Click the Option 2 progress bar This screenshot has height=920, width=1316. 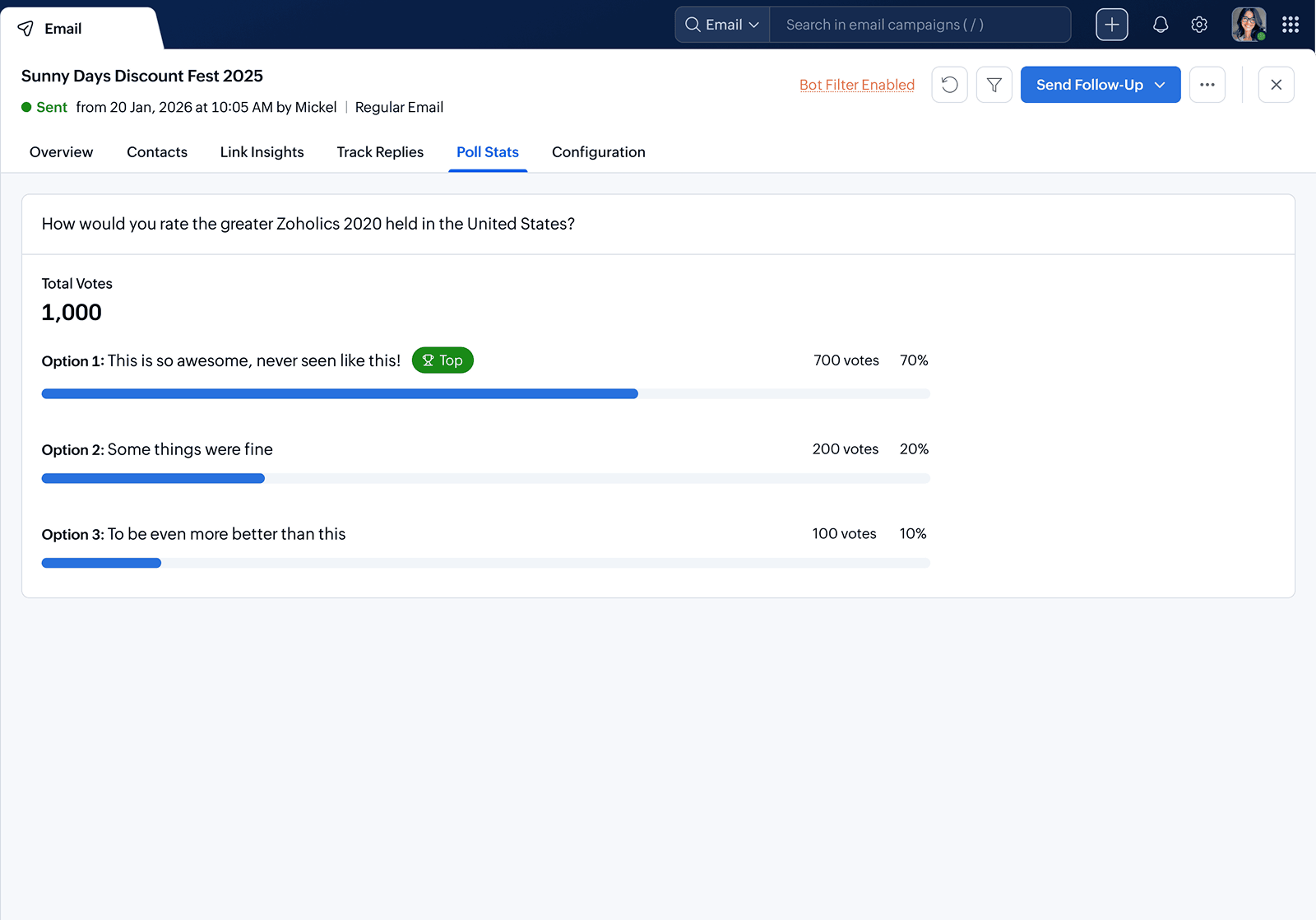click(486, 479)
